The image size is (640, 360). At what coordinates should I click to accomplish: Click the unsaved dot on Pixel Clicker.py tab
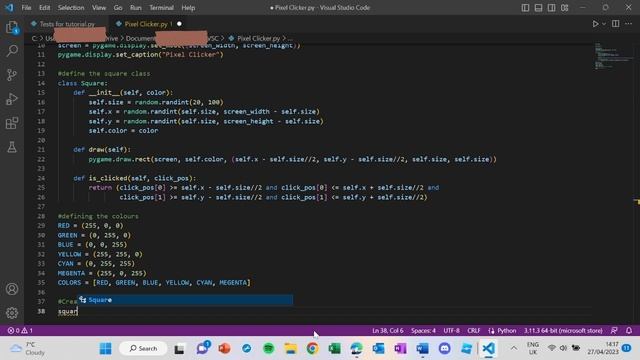[x=179, y=24]
